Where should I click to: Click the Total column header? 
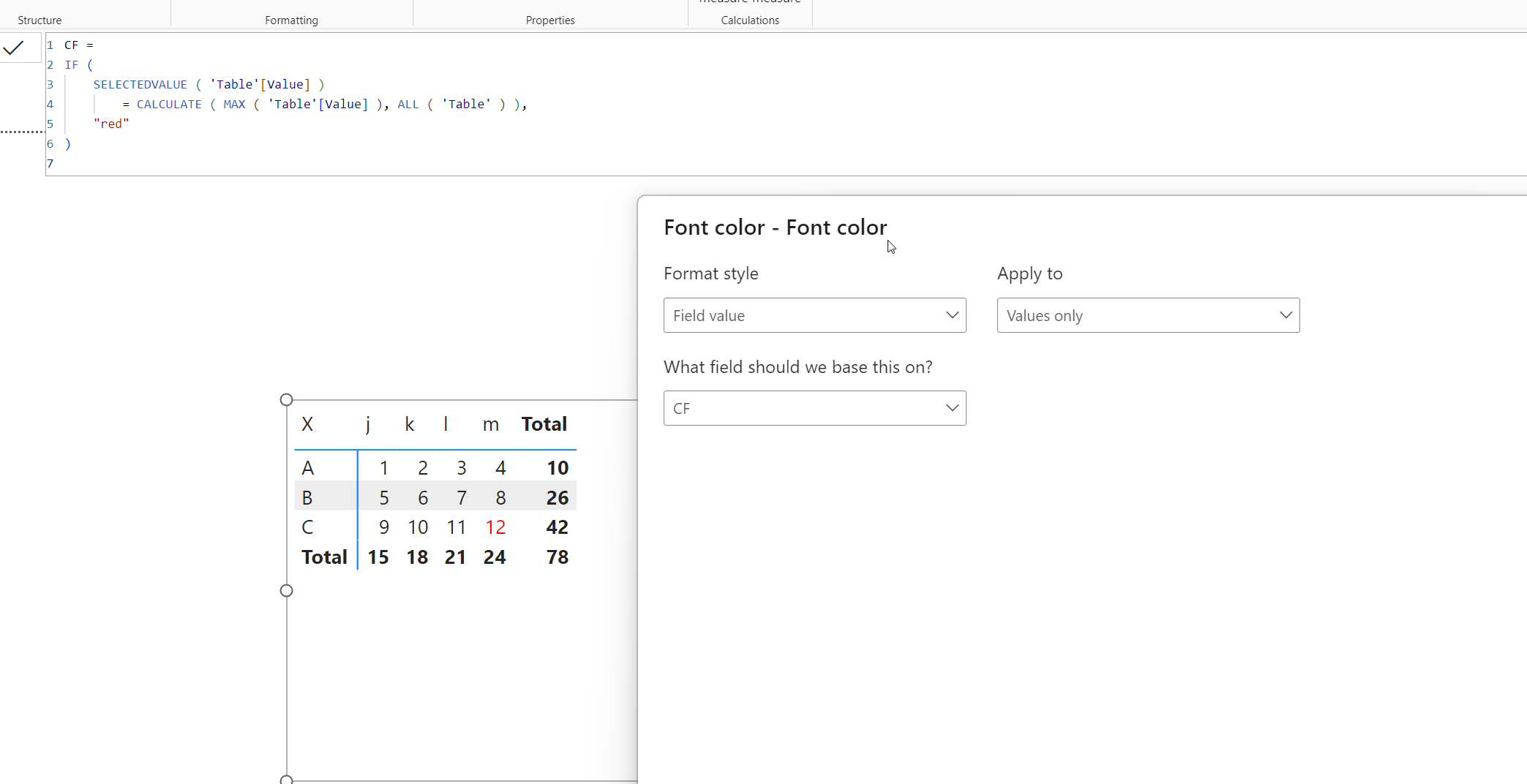pos(544,424)
